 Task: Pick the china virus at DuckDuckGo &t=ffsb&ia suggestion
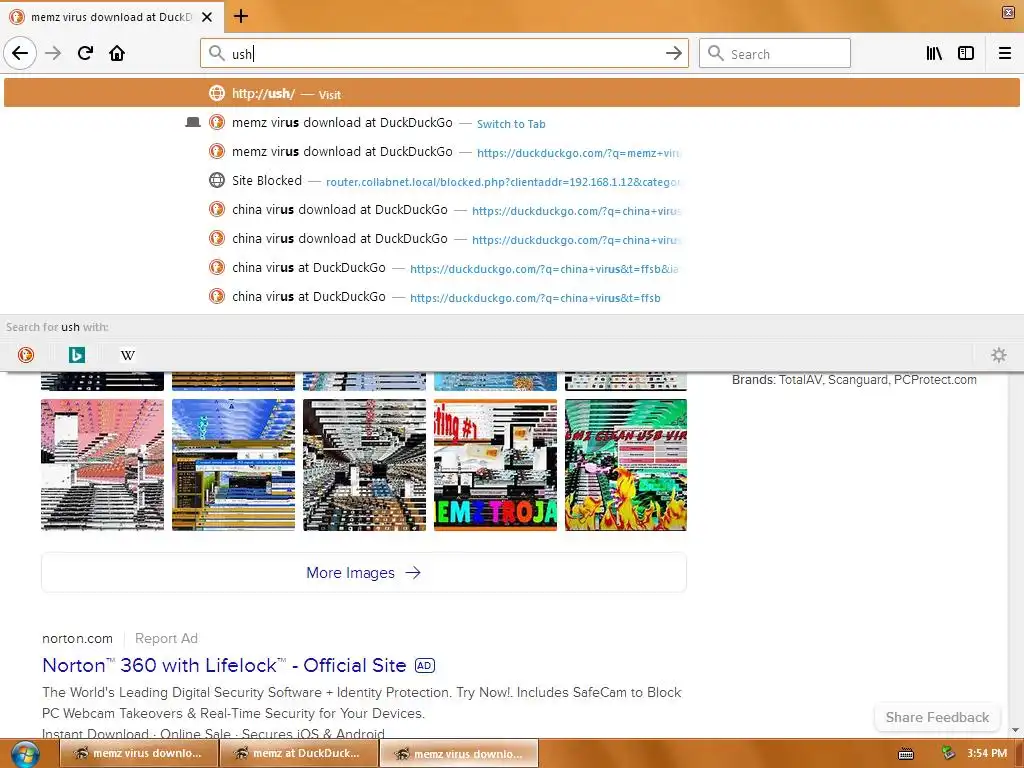tap(511, 268)
